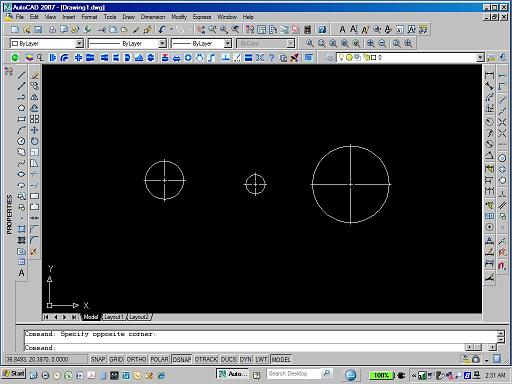Select the Multiline Text tool
Image resolution: width=512 pixels, height=384 pixels.
pyautogui.click(x=21, y=273)
